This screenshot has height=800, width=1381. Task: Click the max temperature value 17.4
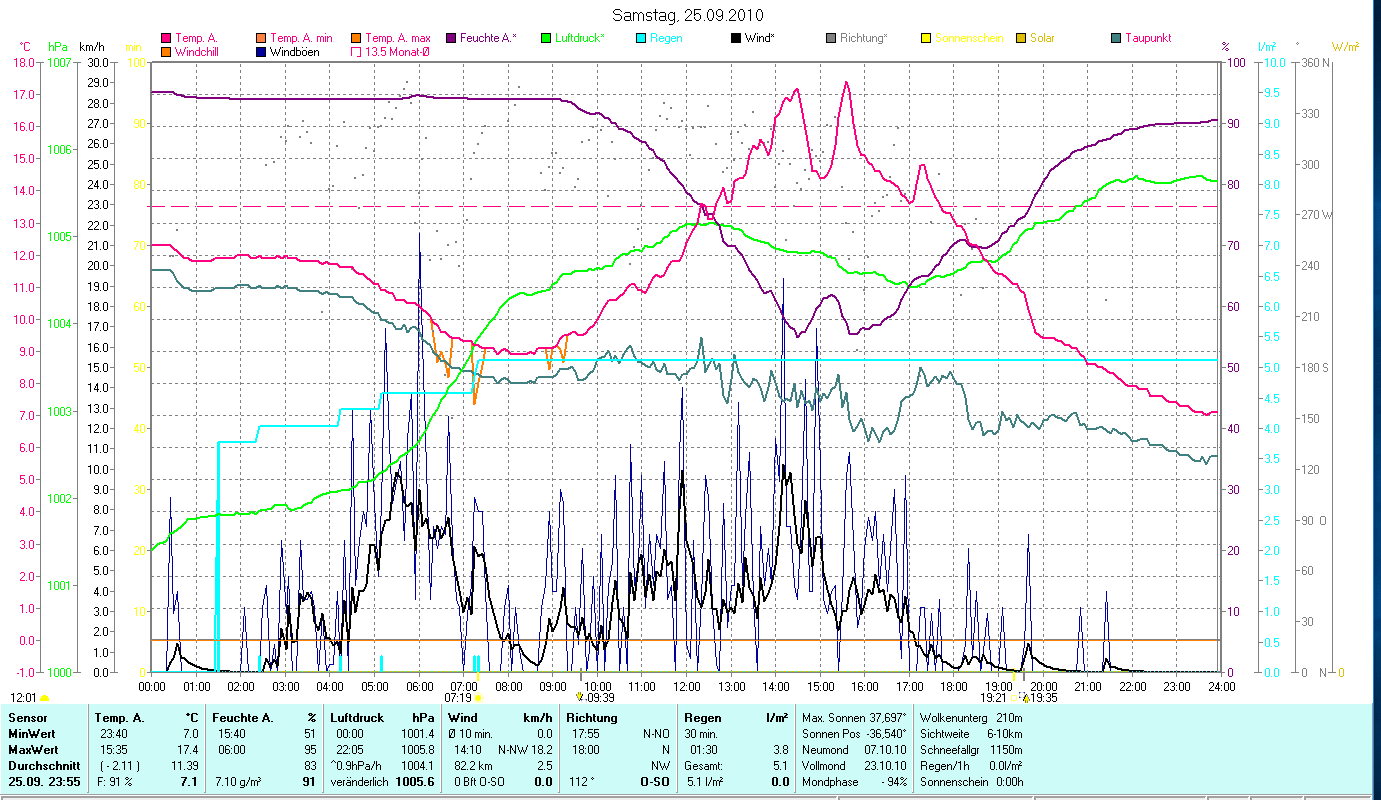[188, 750]
